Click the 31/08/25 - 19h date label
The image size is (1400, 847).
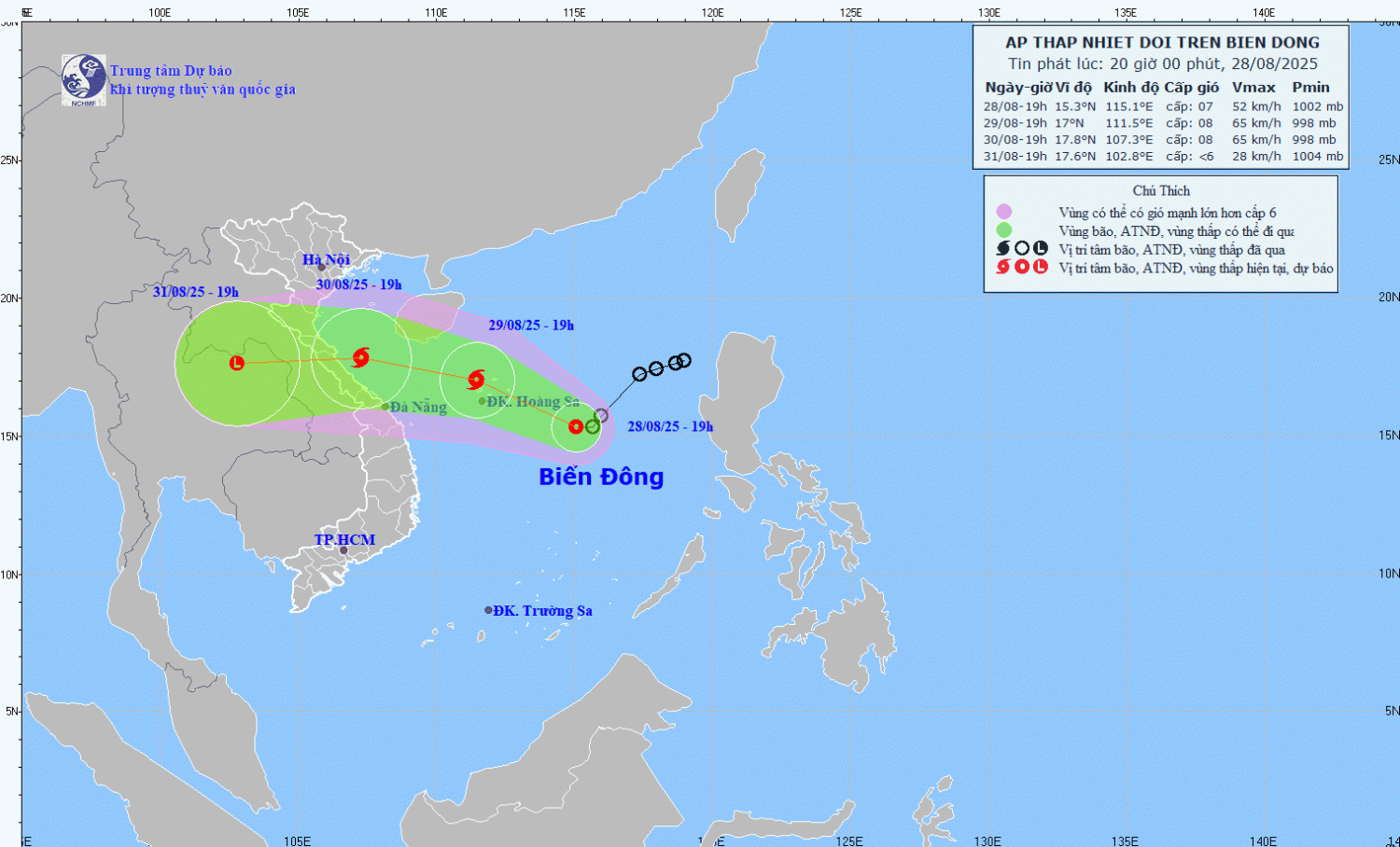click(x=196, y=292)
